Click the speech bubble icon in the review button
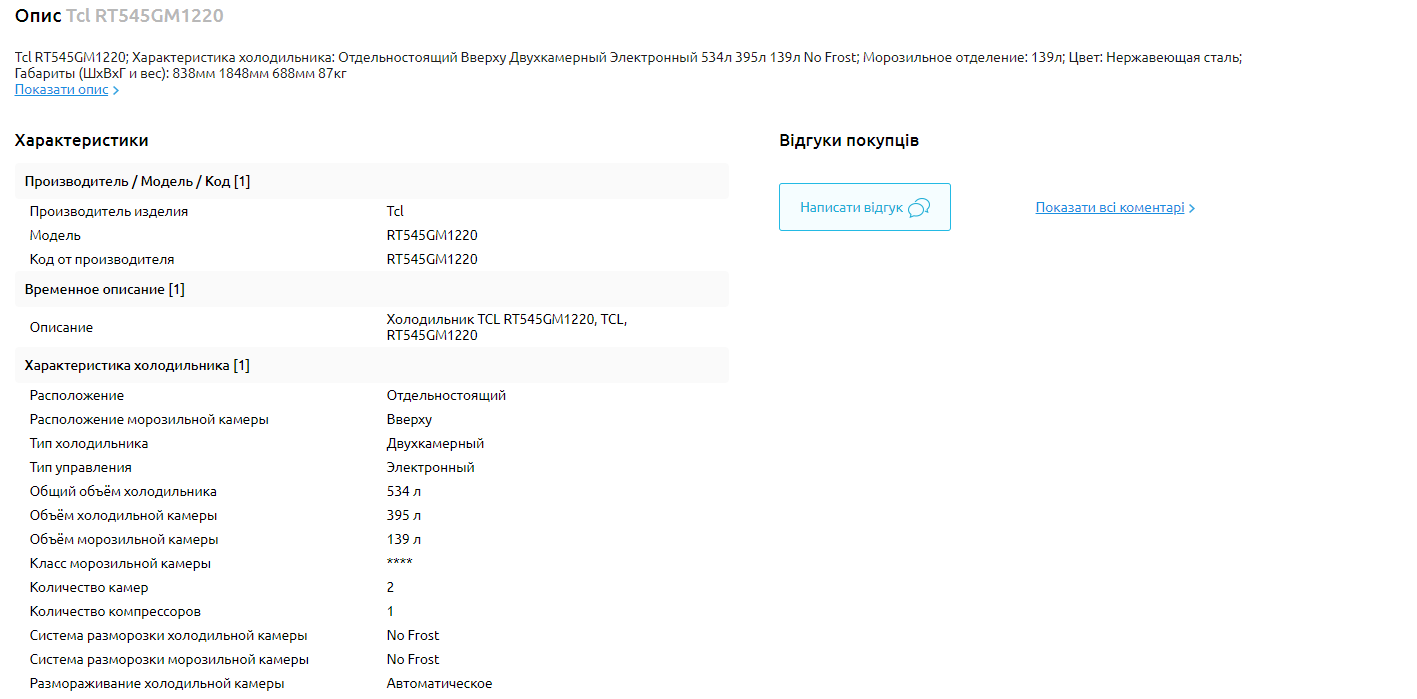 click(919, 208)
